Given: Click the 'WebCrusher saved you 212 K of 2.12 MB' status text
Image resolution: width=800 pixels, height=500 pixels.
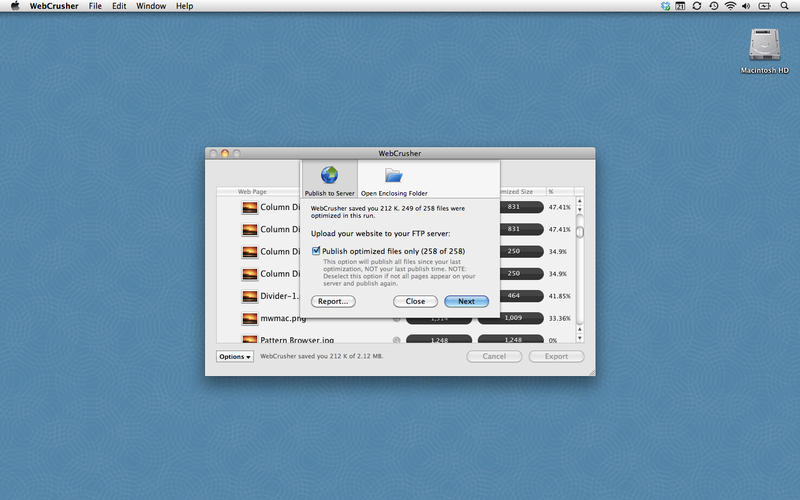Looking at the screenshot, I should [x=321, y=356].
